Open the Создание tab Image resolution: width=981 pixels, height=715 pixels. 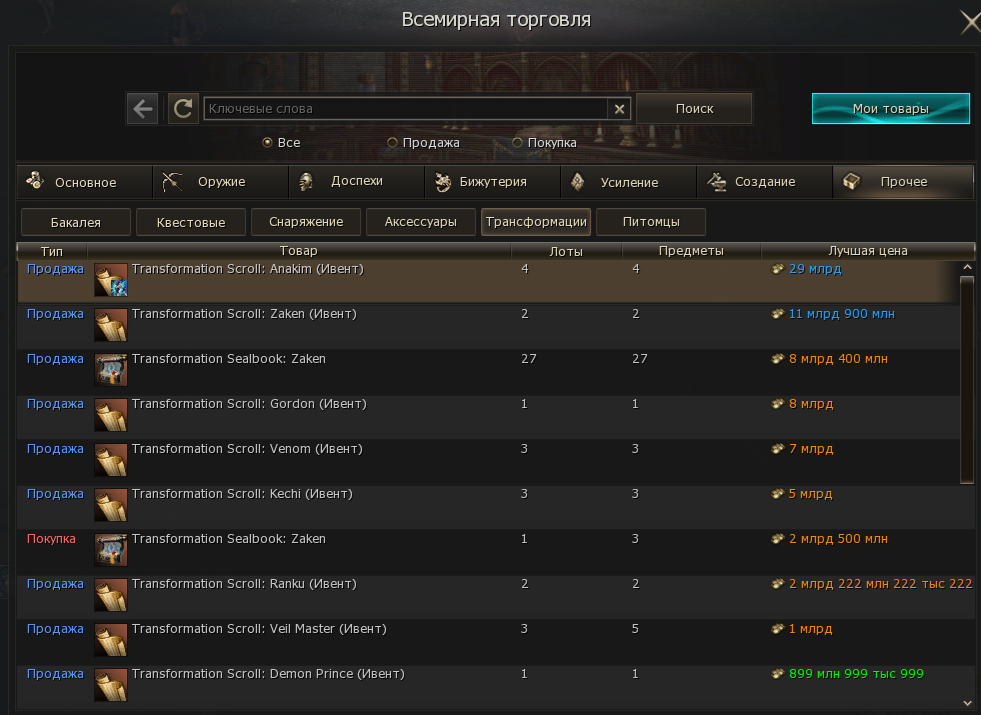[765, 182]
